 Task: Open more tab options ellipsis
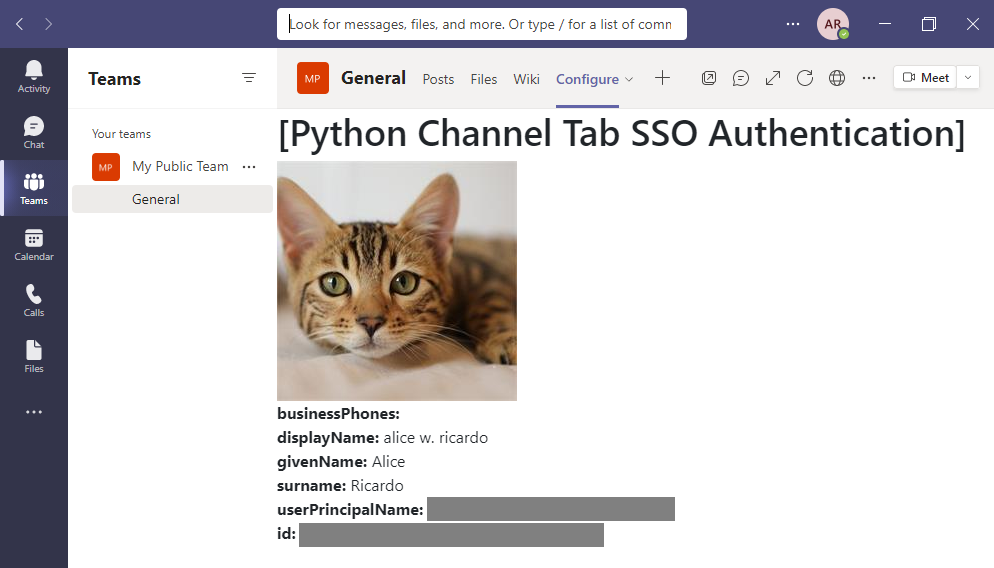869,78
